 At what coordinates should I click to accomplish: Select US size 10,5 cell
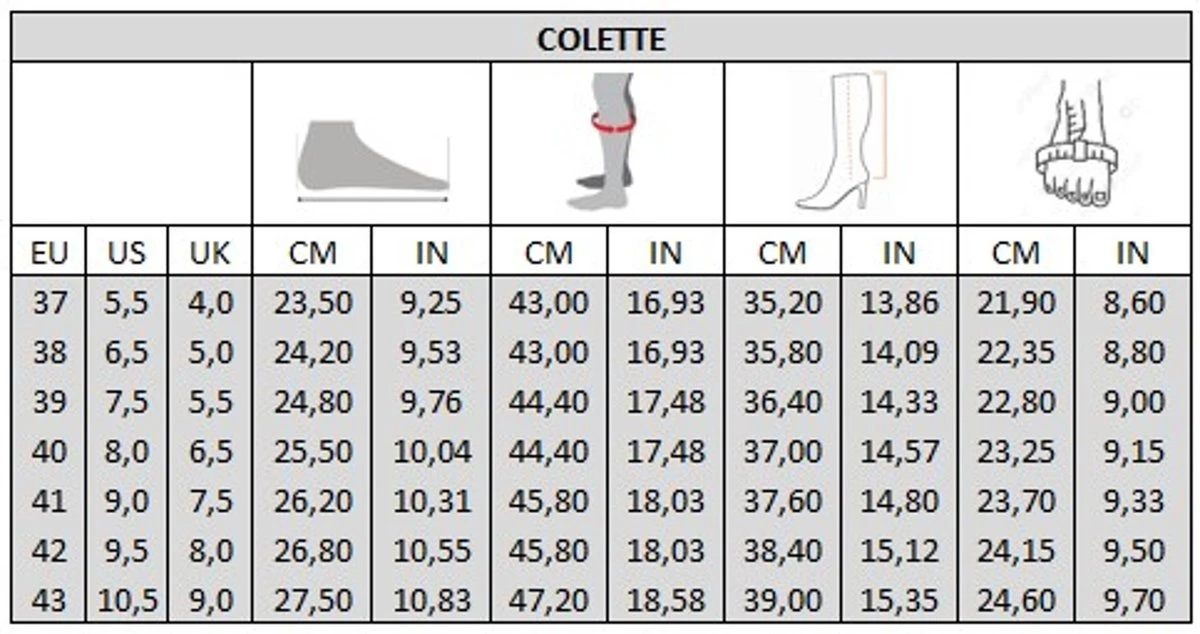pyautogui.click(x=127, y=601)
